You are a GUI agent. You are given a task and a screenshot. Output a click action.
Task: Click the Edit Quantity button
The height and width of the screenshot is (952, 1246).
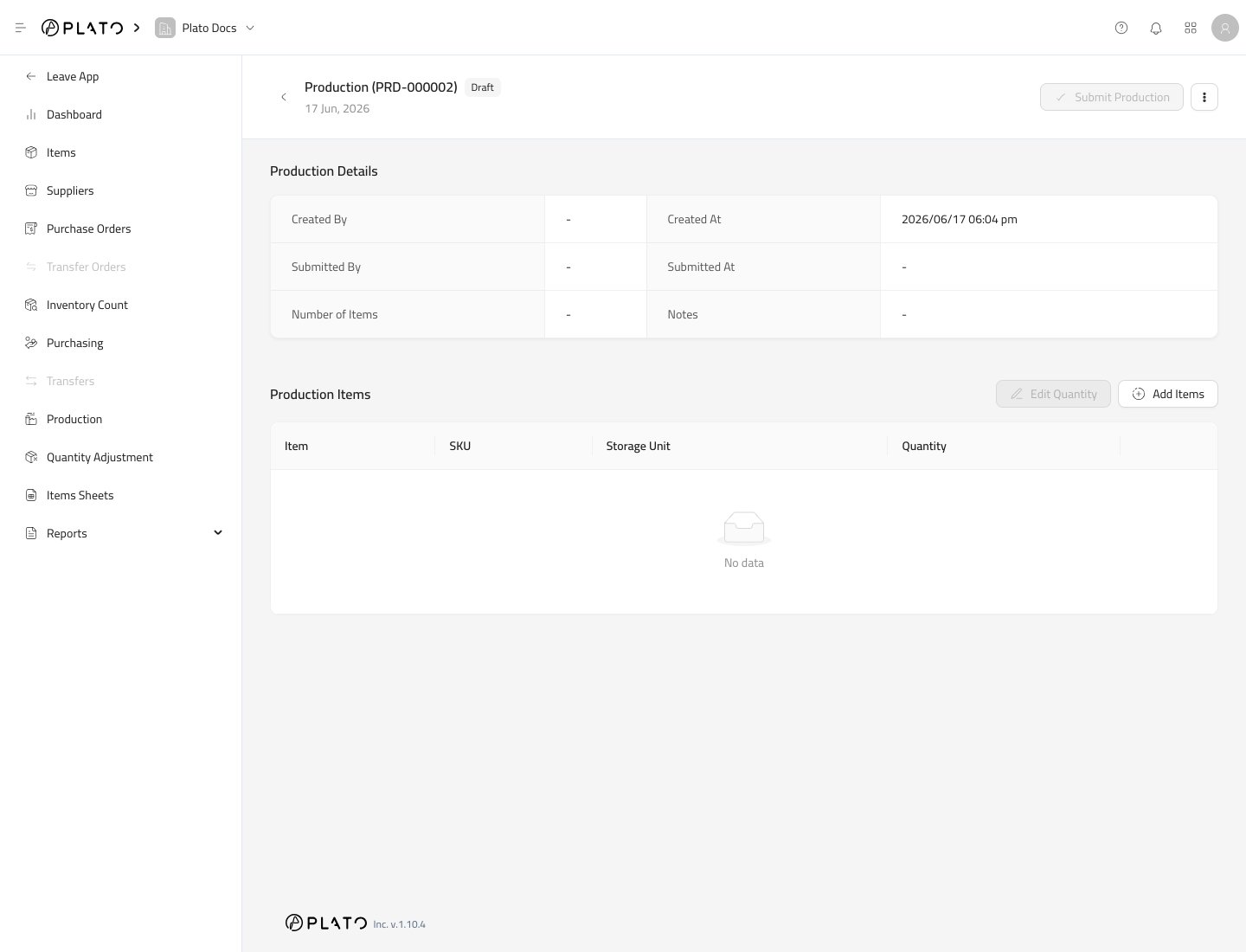tap(1053, 394)
